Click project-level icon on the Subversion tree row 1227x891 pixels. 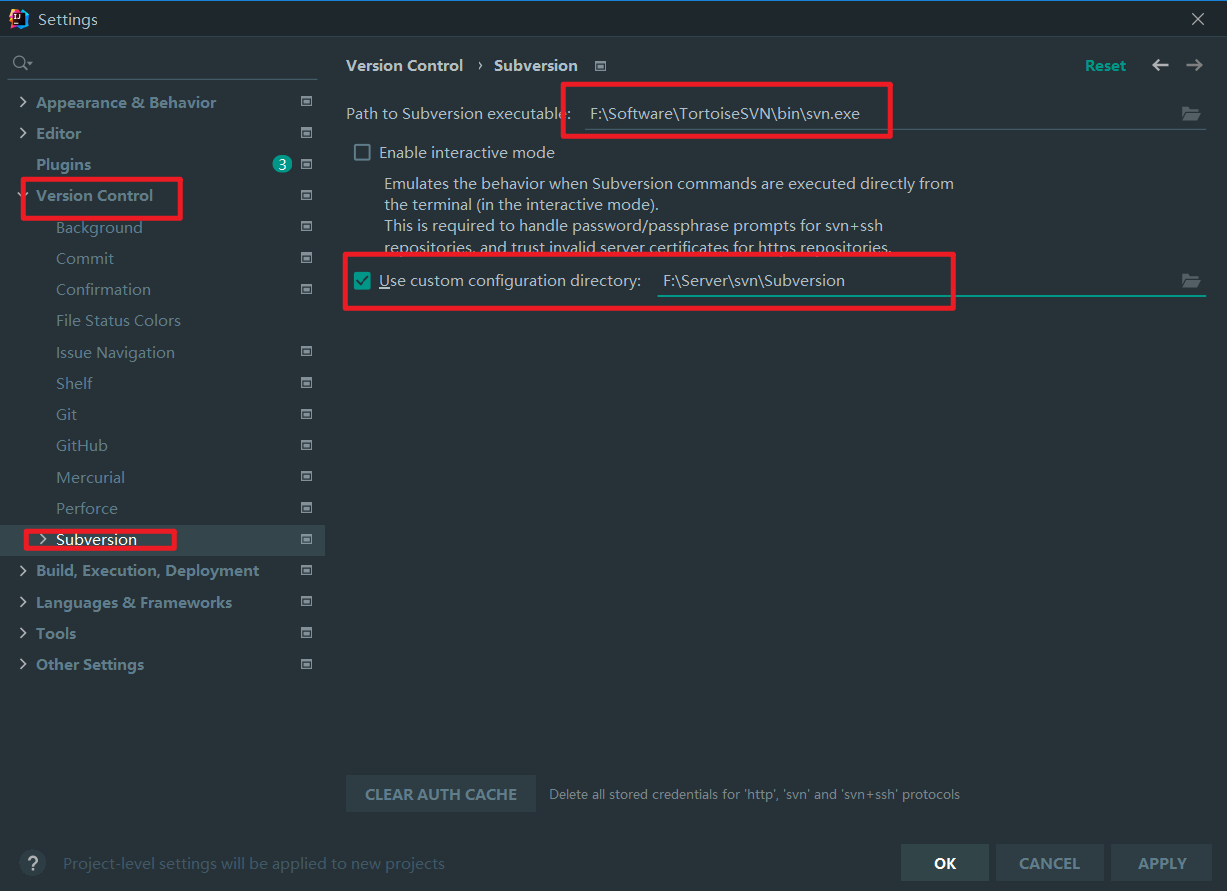306,539
